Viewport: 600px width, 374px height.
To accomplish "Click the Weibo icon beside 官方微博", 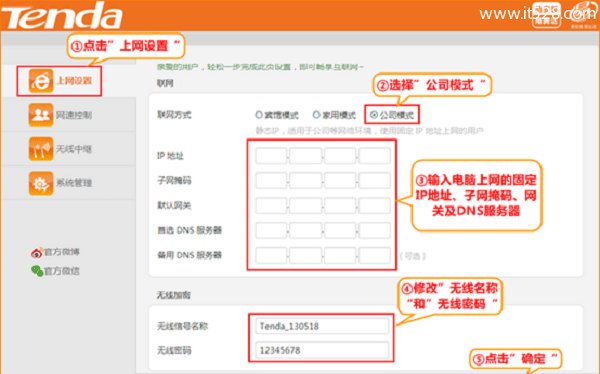I will (x=37, y=252).
